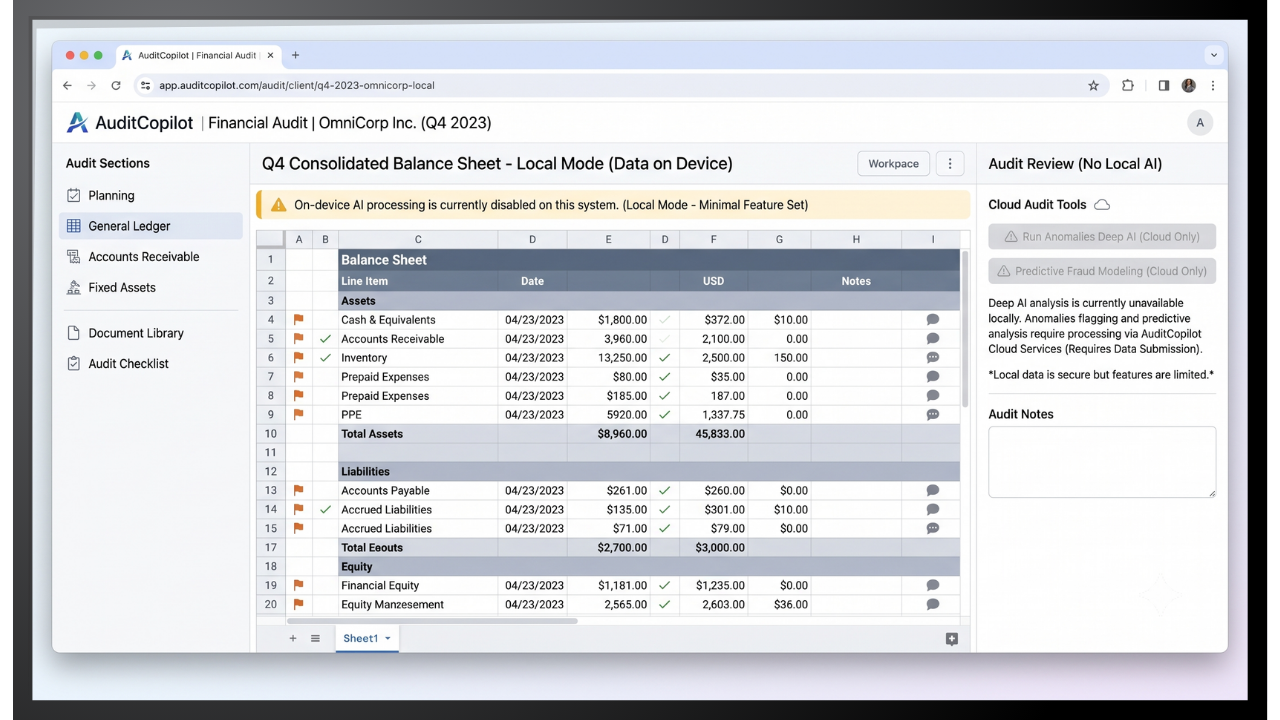The width and height of the screenshot is (1280, 720).
Task: Open comment bubble on Equity Manzesement row
Action: tap(932, 605)
